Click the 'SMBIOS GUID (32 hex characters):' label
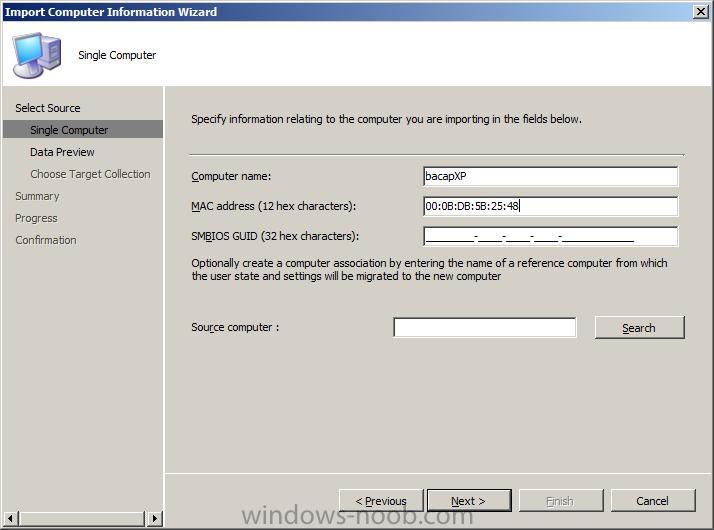 coord(275,236)
